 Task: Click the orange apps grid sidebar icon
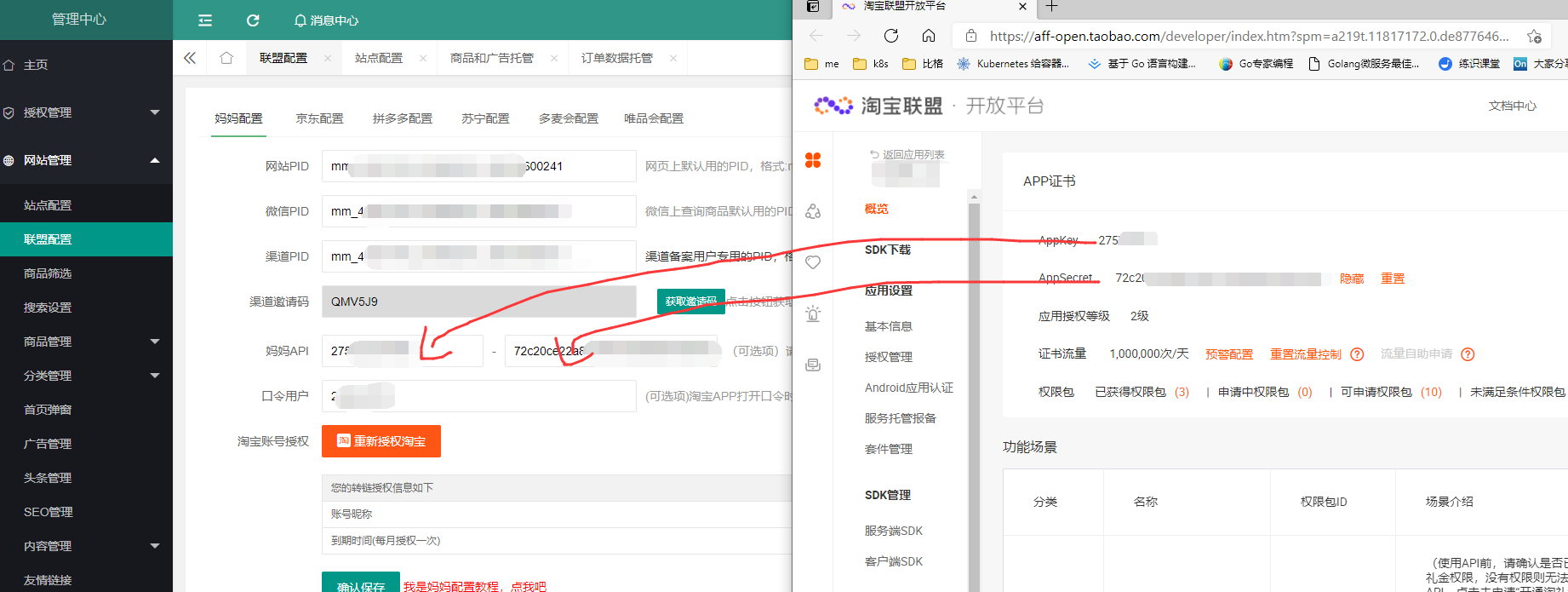pyautogui.click(x=813, y=160)
